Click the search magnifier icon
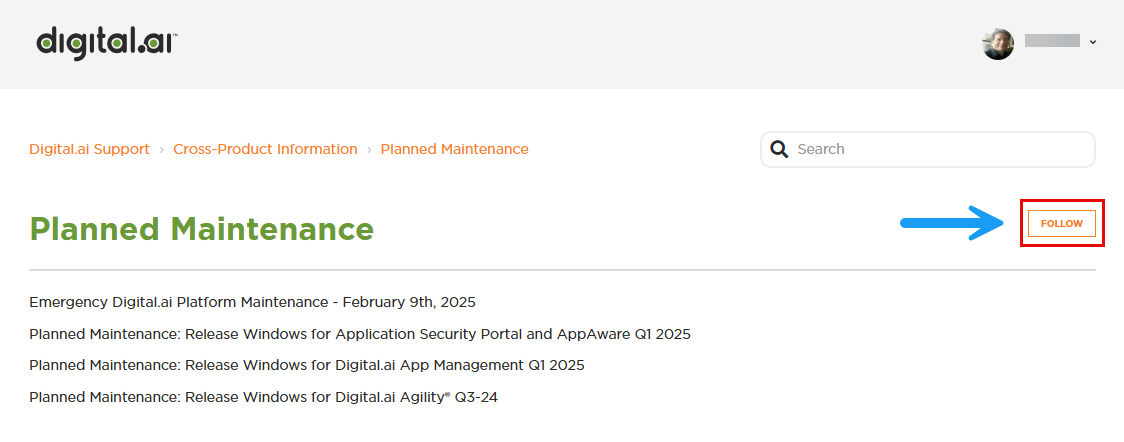The width and height of the screenshot is (1124, 442). (779, 149)
